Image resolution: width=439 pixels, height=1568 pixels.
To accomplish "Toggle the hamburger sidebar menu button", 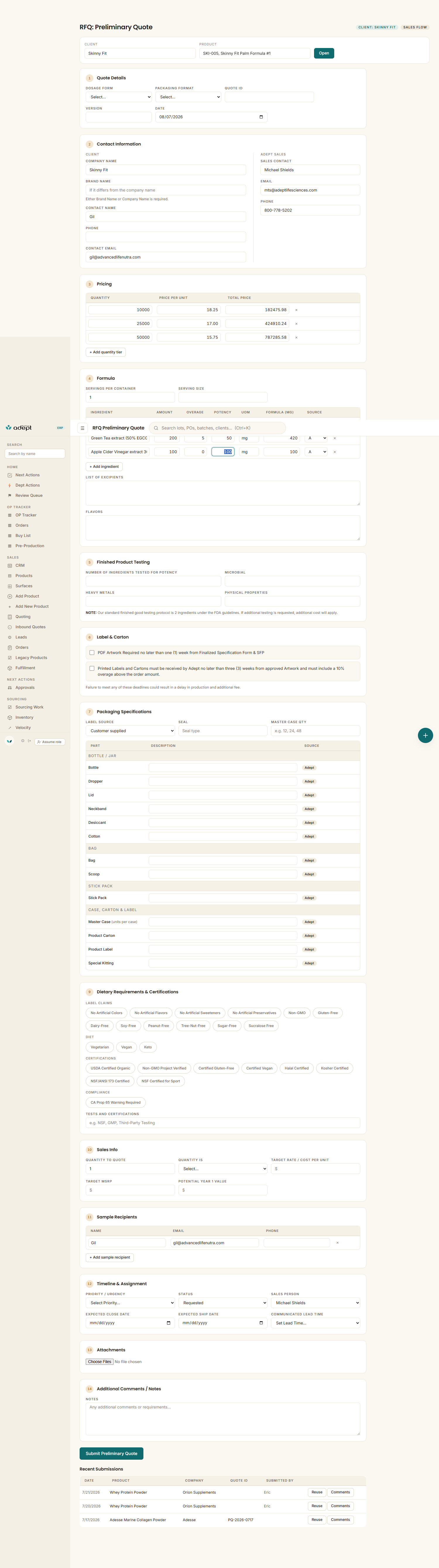I will point(83,428).
